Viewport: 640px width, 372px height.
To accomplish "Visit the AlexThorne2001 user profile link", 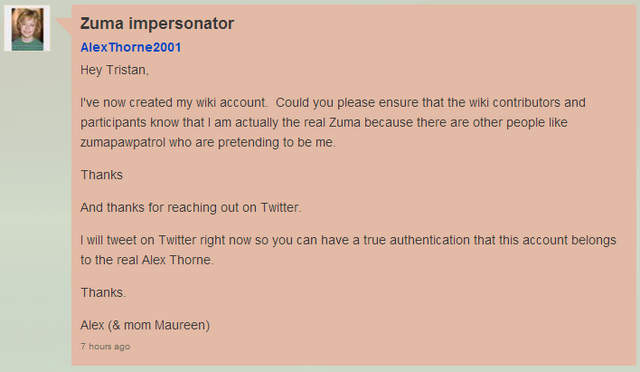I will (x=131, y=47).
